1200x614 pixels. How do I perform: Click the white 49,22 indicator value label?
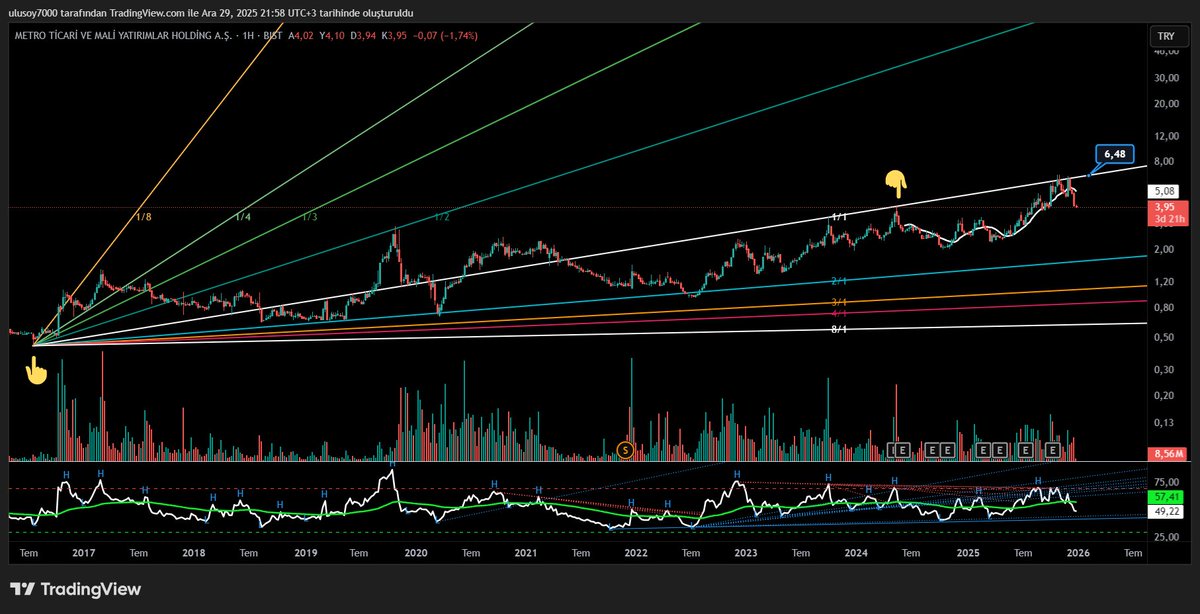(x=1165, y=512)
